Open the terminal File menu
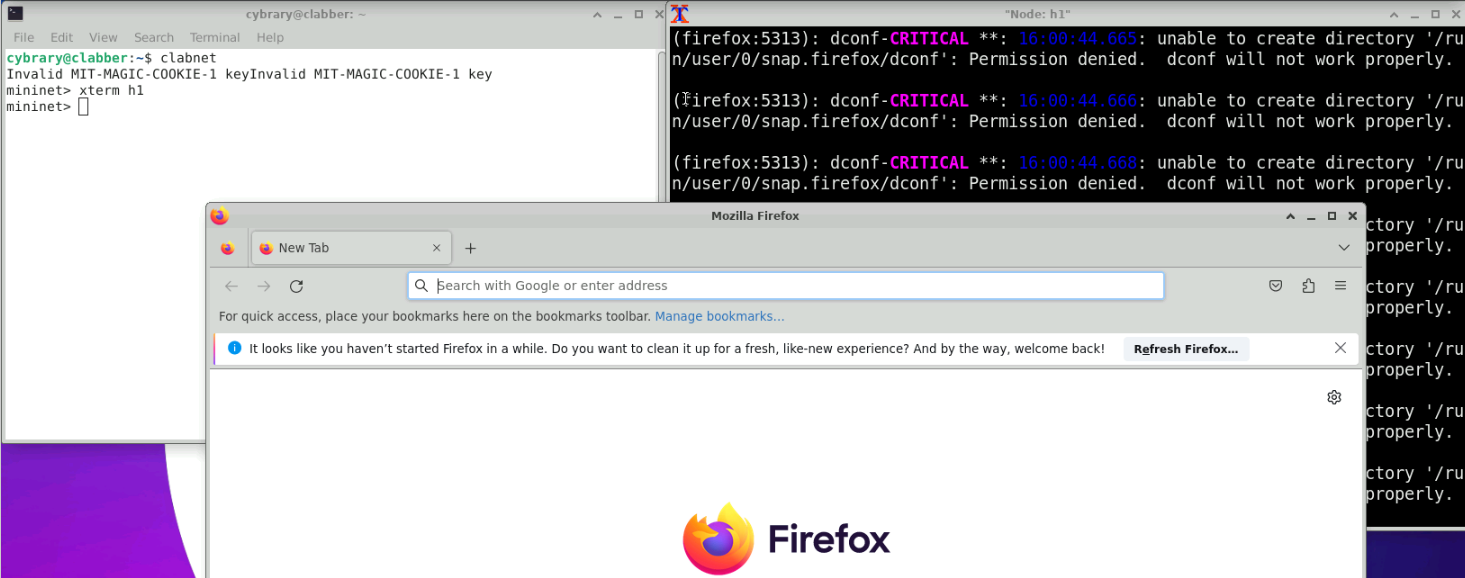 tap(24, 37)
